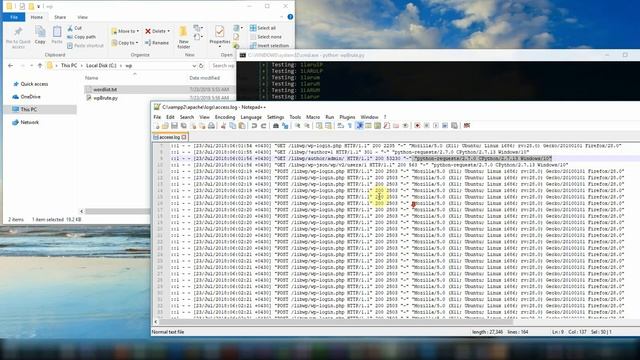Collapse the Explorer ribbon with the chevron

coord(282,17)
